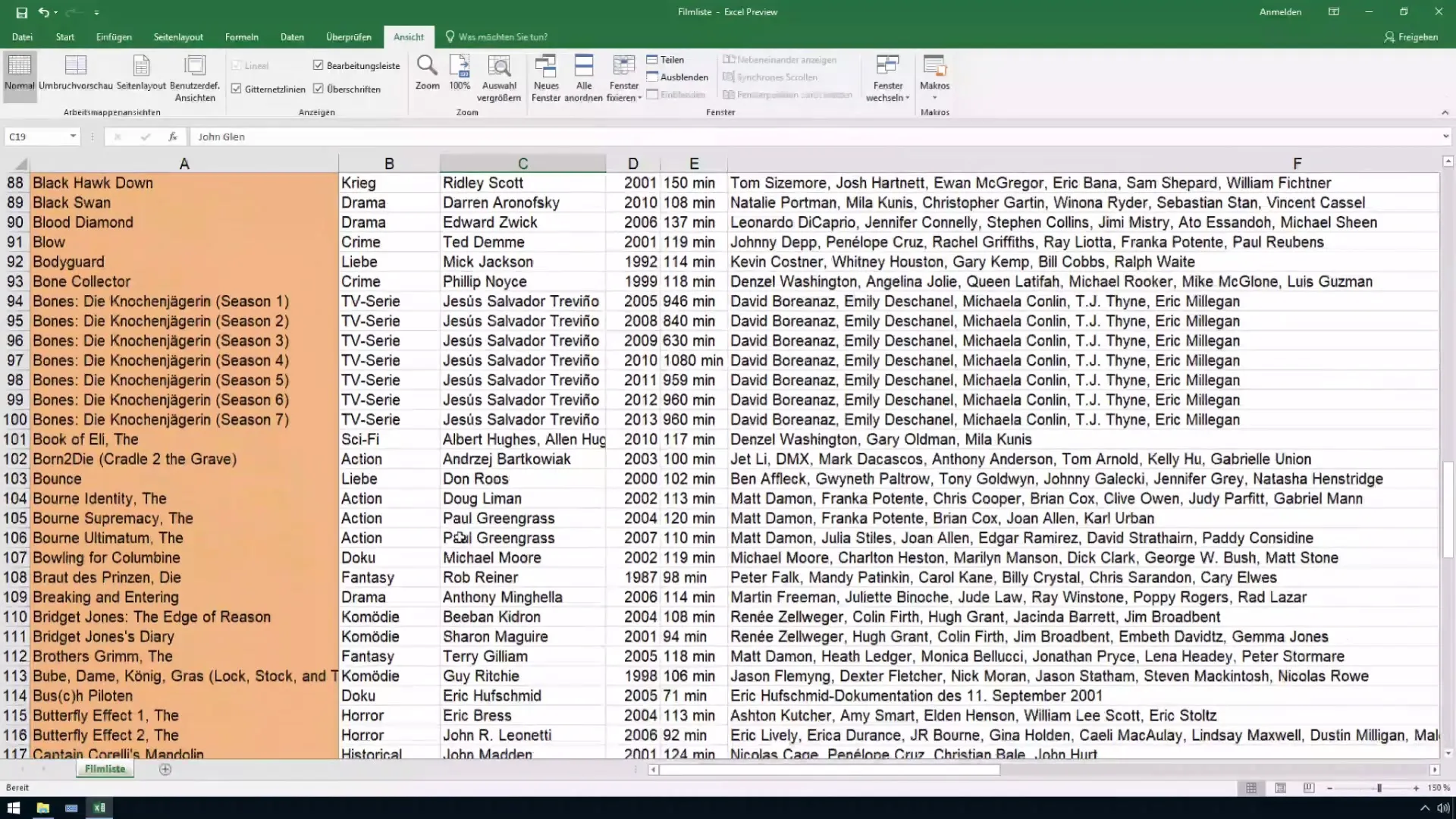Open Neues Fenster
Viewport: 1456px width, 819px height.
pyautogui.click(x=546, y=78)
